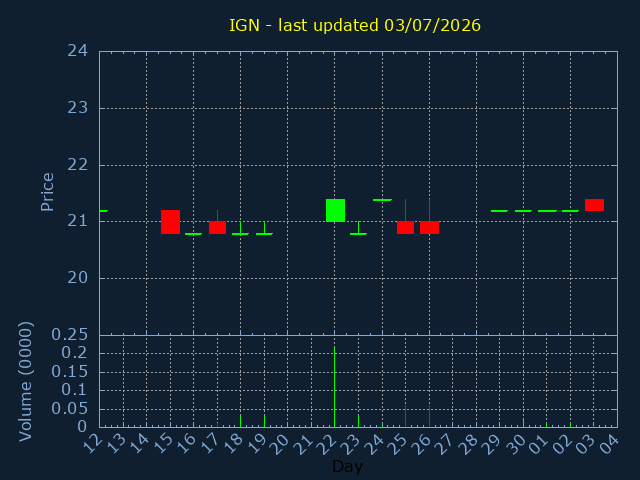Click the red volume bar on day 26
Viewport: 640px width, 480px height.
pos(429,416)
